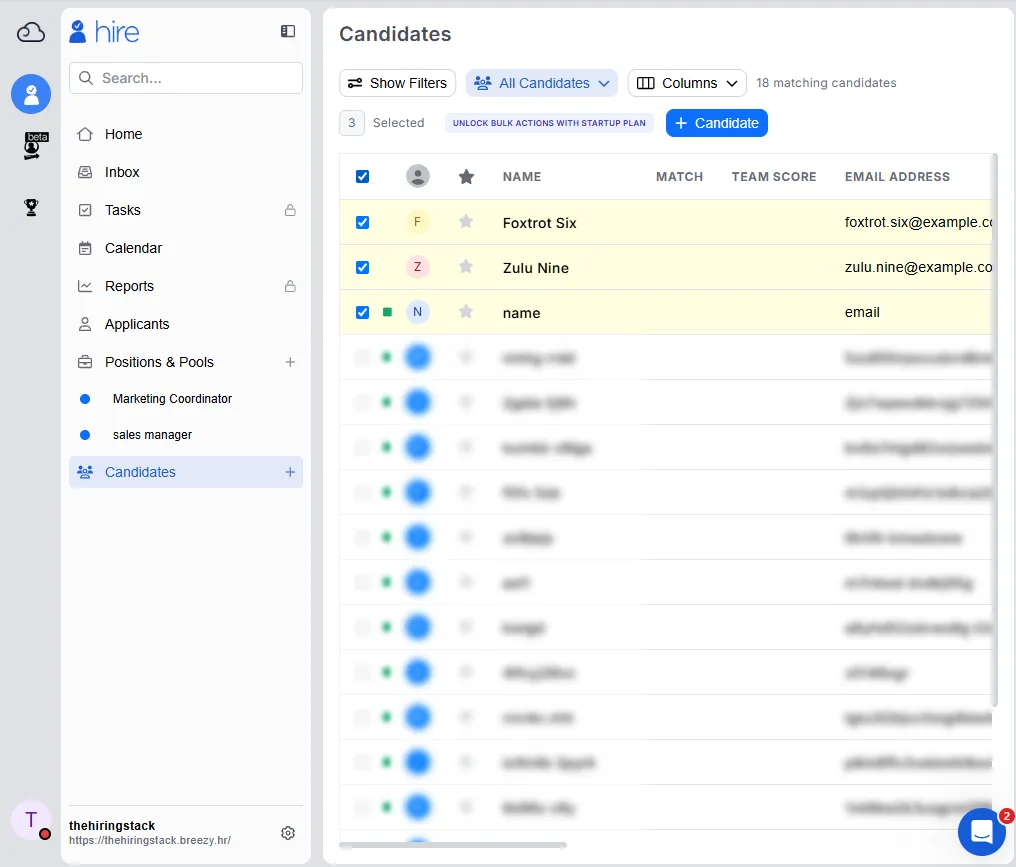Click the search magnifier icon

click(86, 78)
